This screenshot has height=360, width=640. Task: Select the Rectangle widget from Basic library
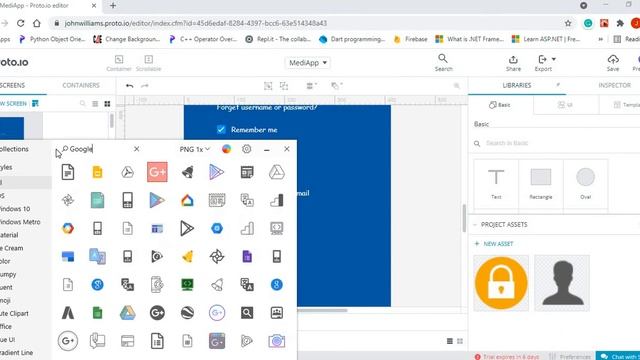541,184
